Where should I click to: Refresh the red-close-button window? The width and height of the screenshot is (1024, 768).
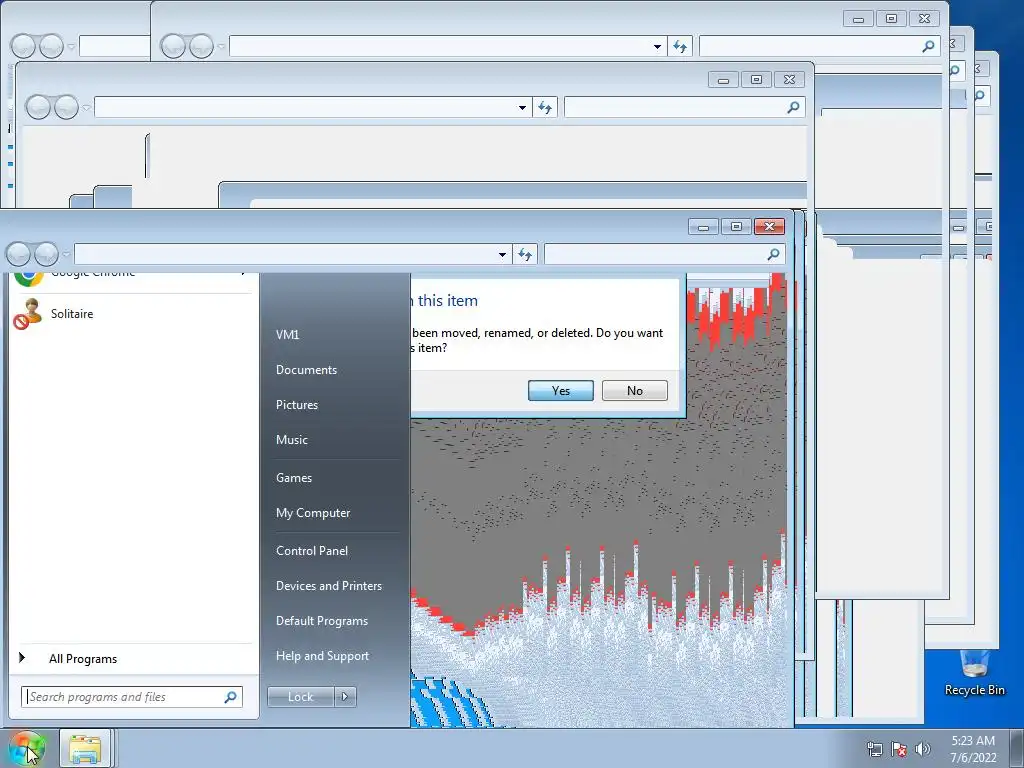click(525, 254)
